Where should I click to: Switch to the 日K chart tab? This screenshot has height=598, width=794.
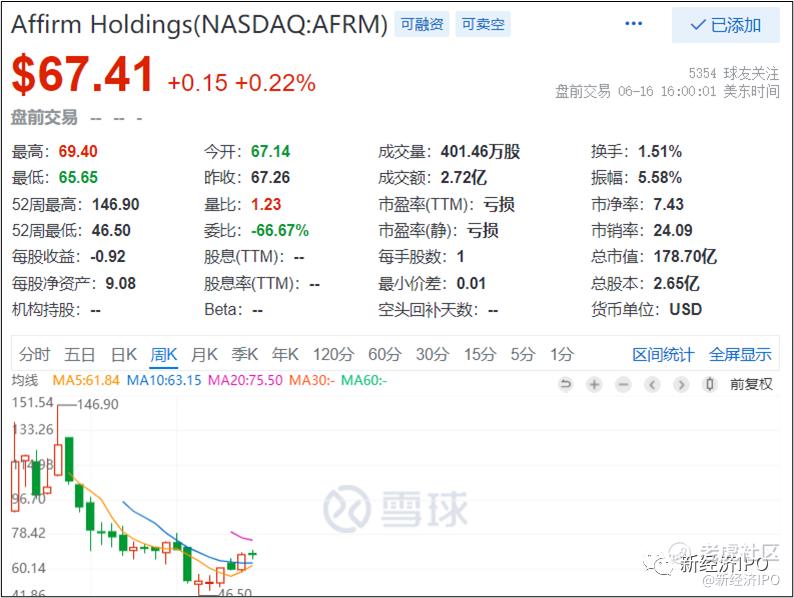point(124,354)
